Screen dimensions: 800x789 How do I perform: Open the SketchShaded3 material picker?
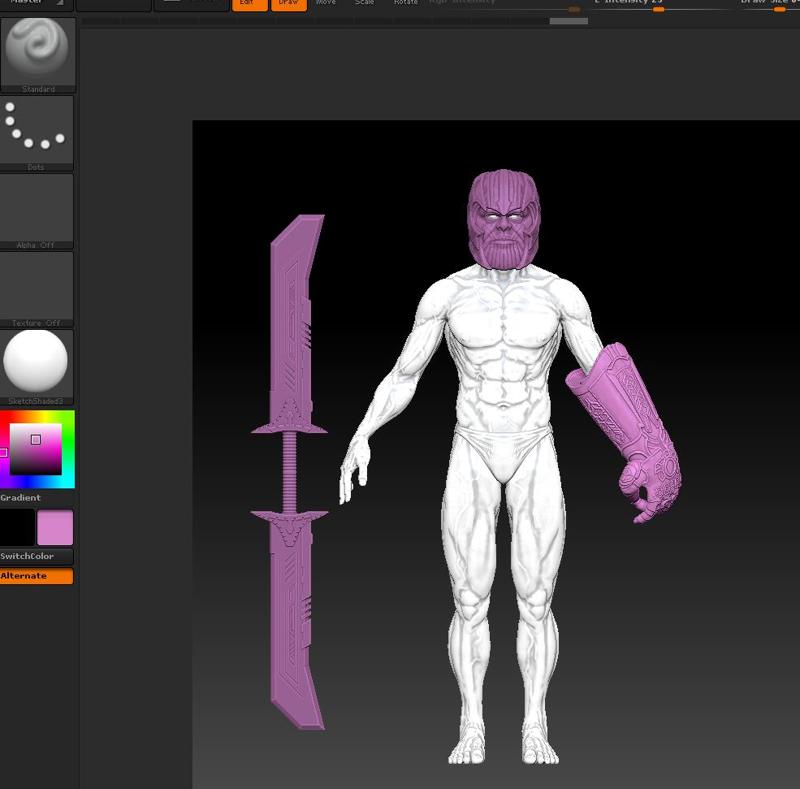click(37, 364)
